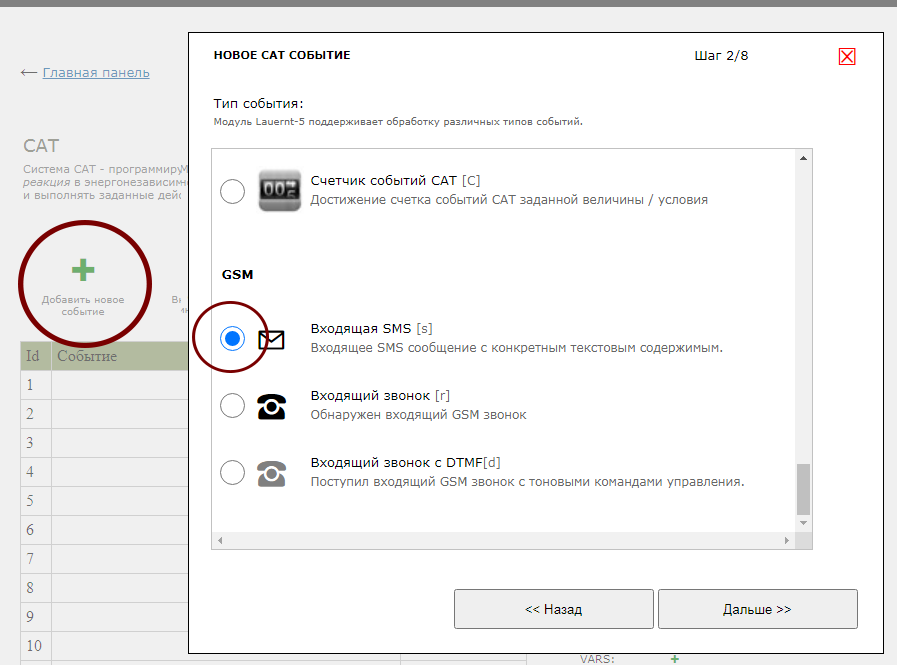Image resolution: width=897 pixels, height=665 pixels.
Task: Click the grey telephone DTMF call icon
Action: click(x=271, y=473)
